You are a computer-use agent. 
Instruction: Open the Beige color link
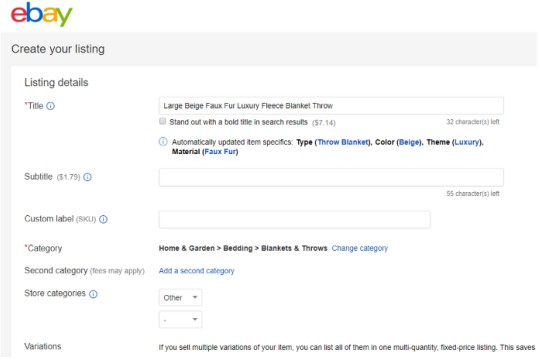coord(409,142)
